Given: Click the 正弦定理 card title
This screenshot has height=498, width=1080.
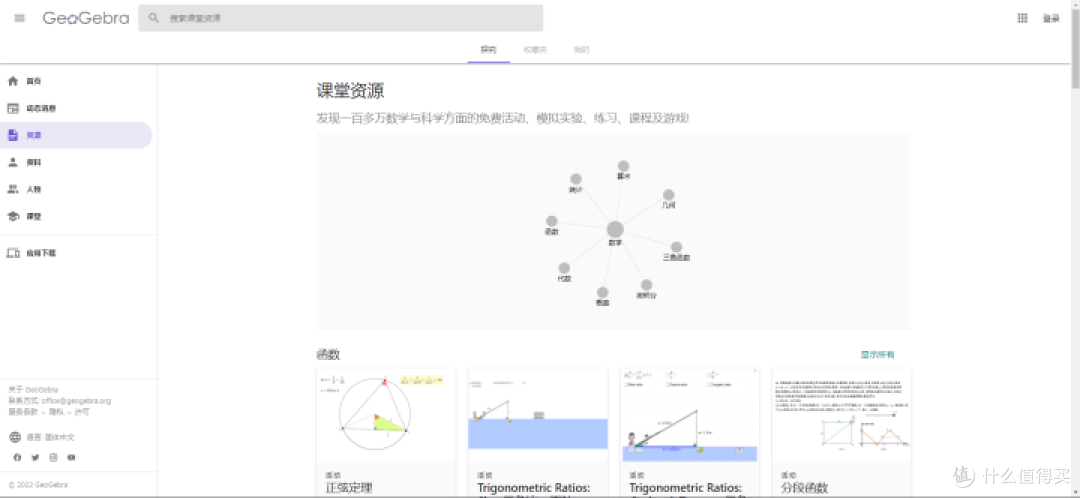Looking at the screenshot, I should (x=349, y=488).
